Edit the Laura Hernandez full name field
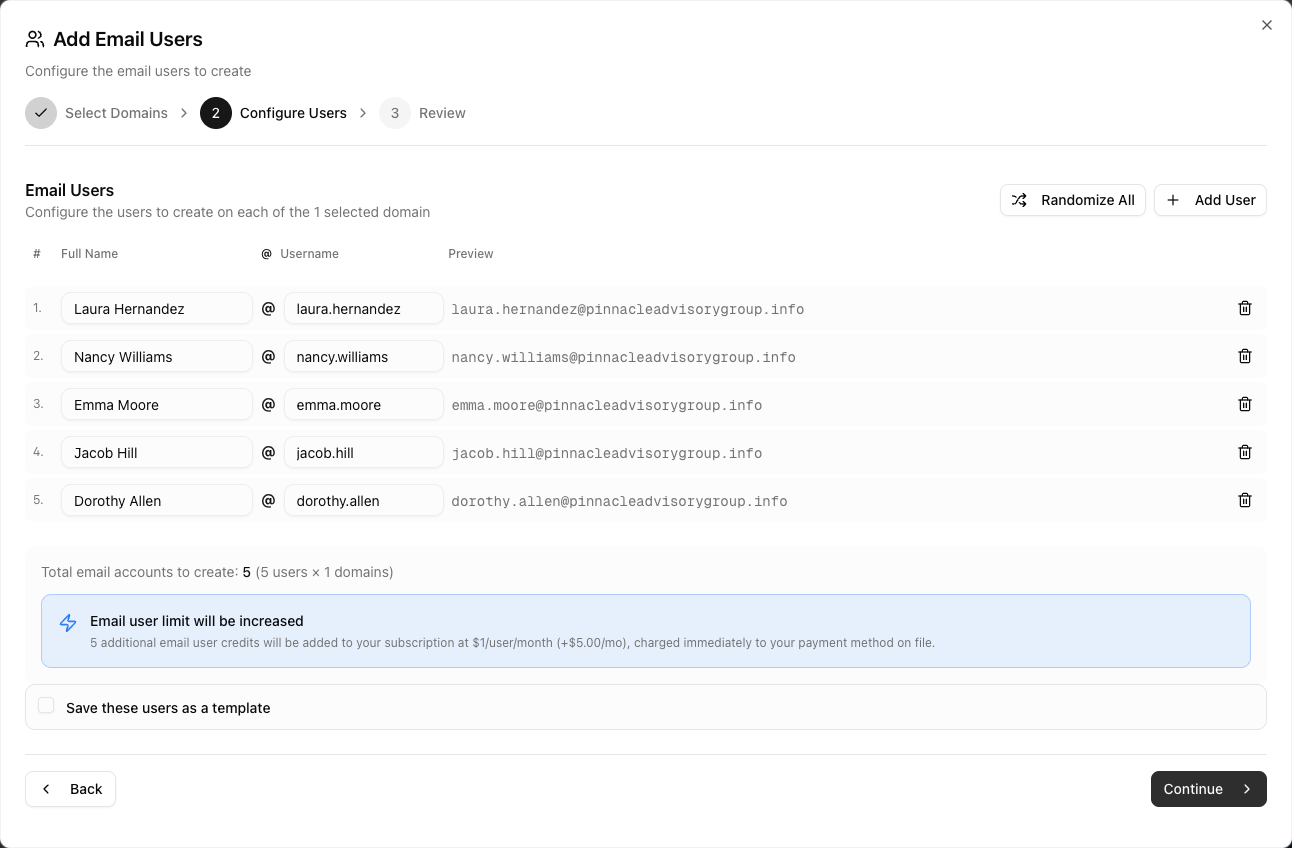The image size is (1292, 848). (x=157, y=308)
